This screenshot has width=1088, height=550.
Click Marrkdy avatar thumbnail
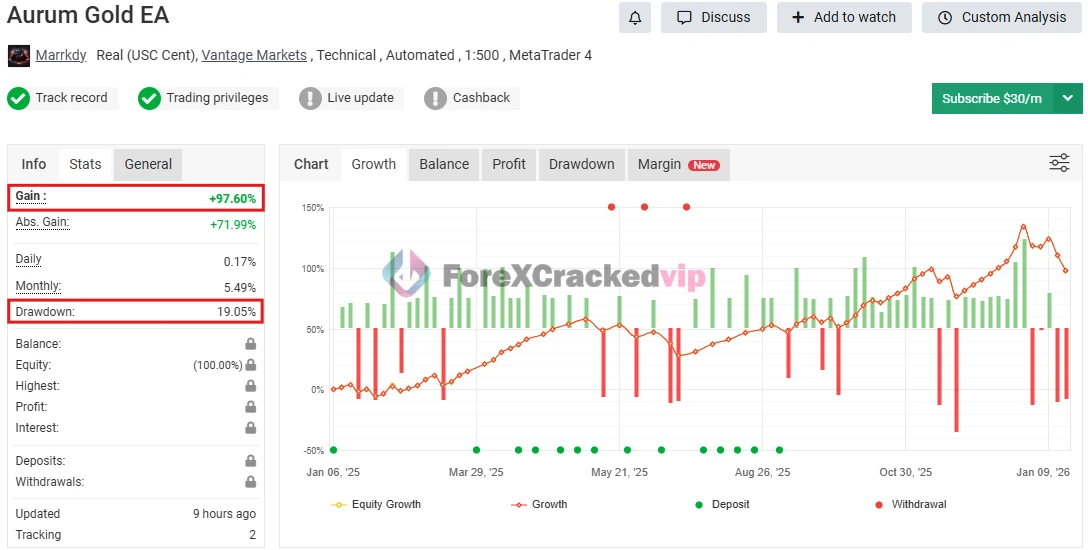click(19, 55)
